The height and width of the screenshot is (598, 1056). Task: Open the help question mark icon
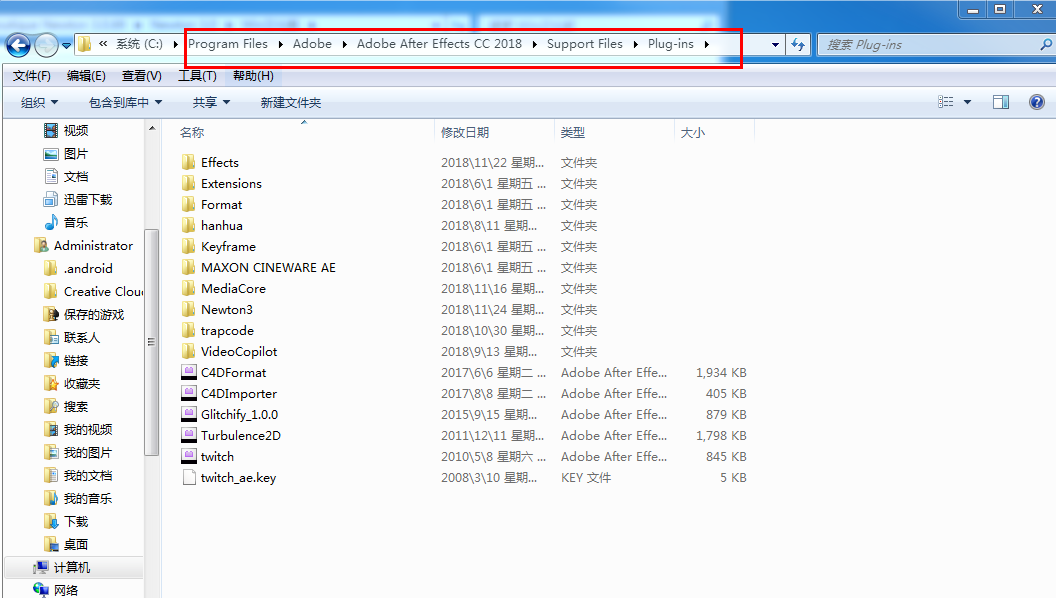coord(1036,102)
